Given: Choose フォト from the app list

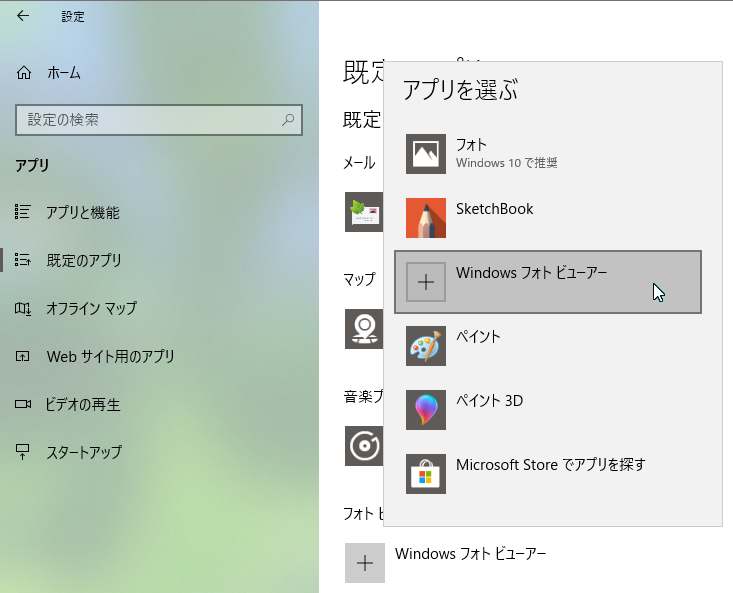Looking at the screenshot, I should [548, 154].
